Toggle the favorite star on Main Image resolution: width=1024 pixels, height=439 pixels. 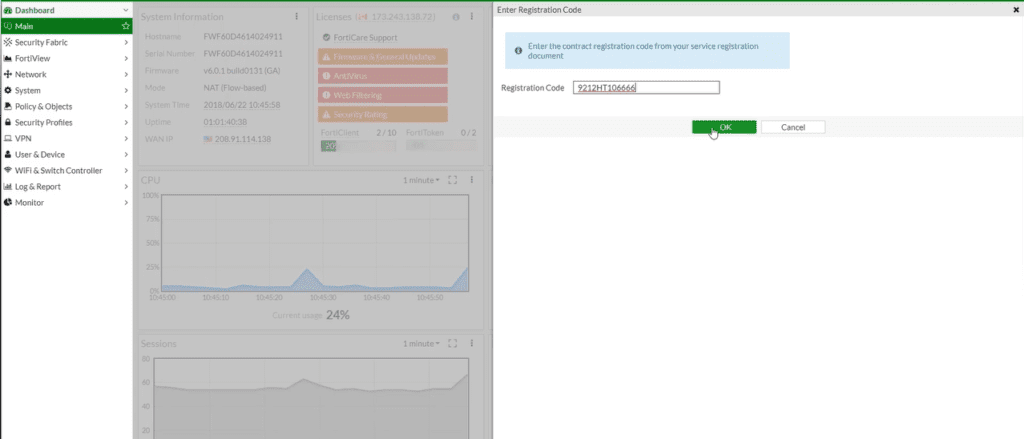126,26
